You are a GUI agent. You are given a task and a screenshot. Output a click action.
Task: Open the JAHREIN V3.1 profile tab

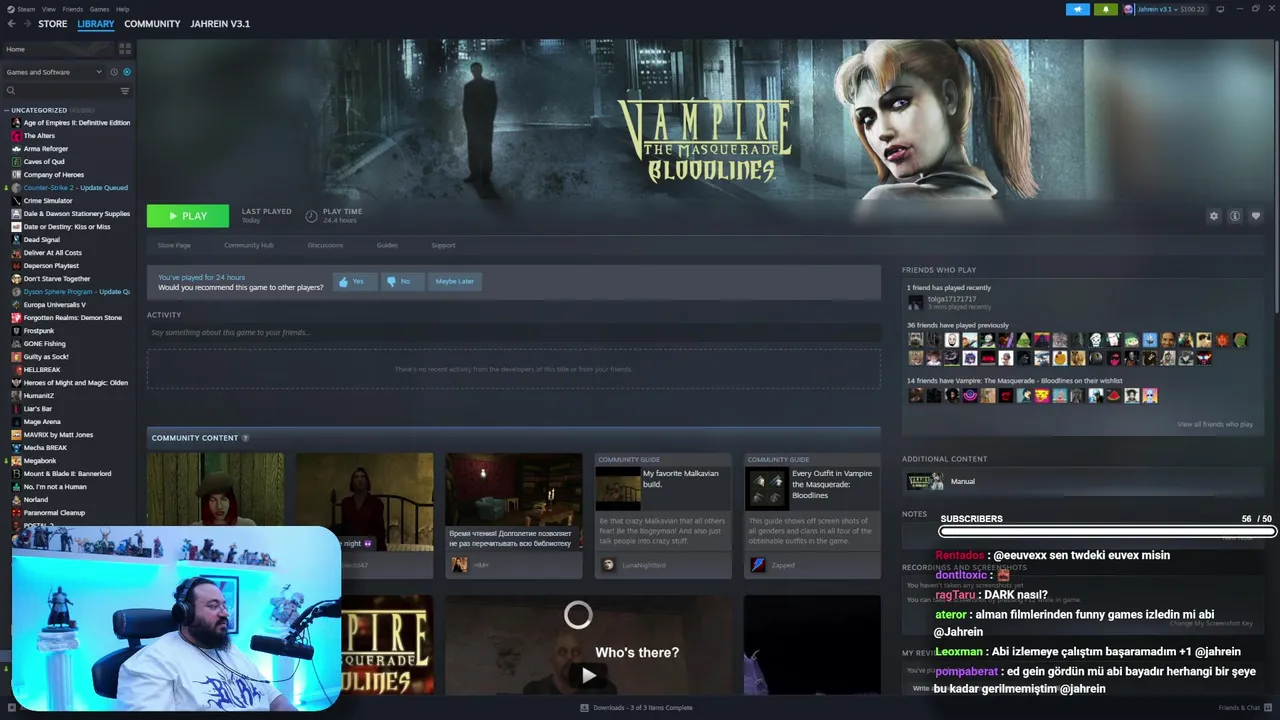coord(220,24)
